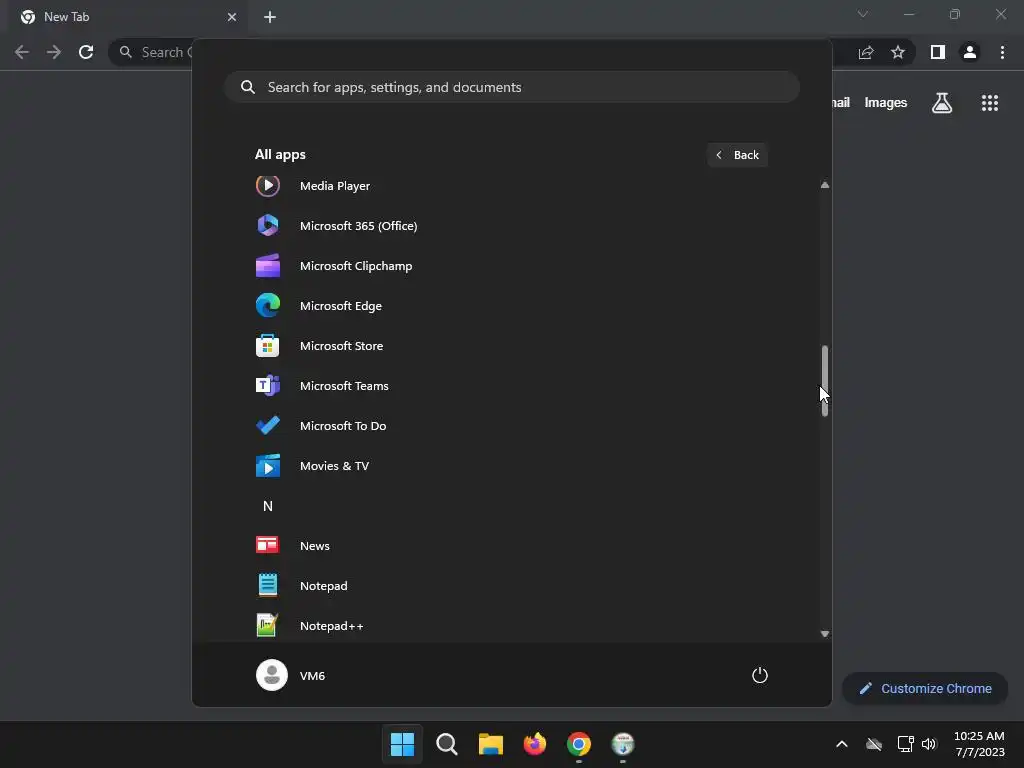Open Google apps grid icon

click(990, 103)
